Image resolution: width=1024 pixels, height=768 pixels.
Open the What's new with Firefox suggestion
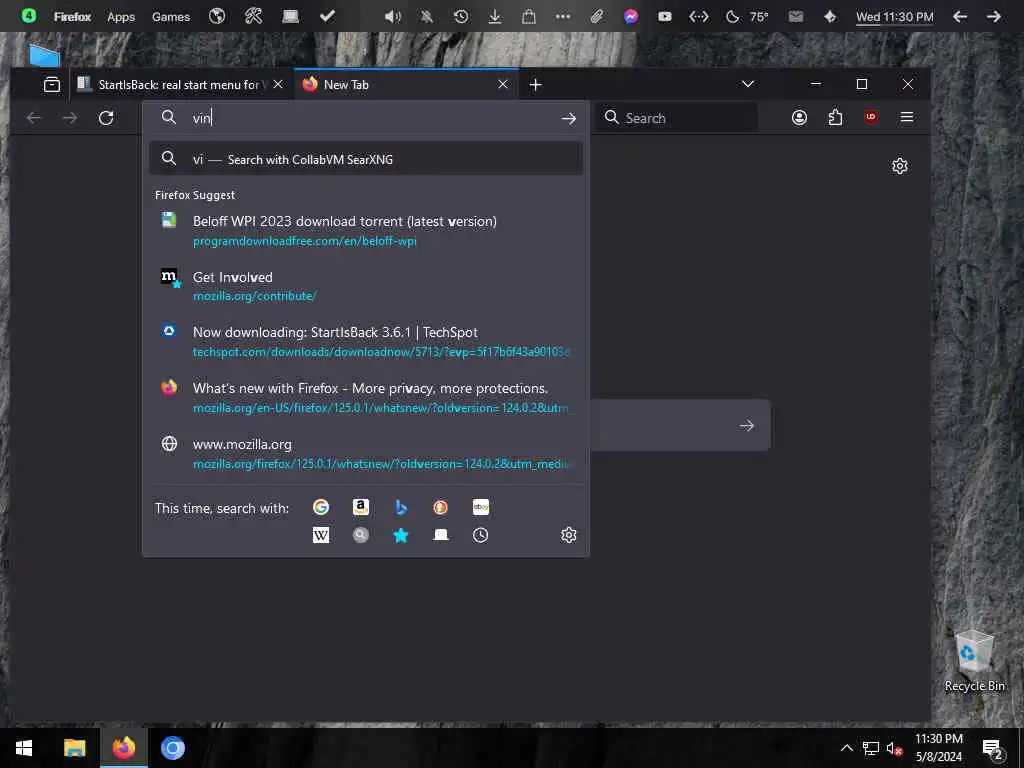[x=366, y=397]
